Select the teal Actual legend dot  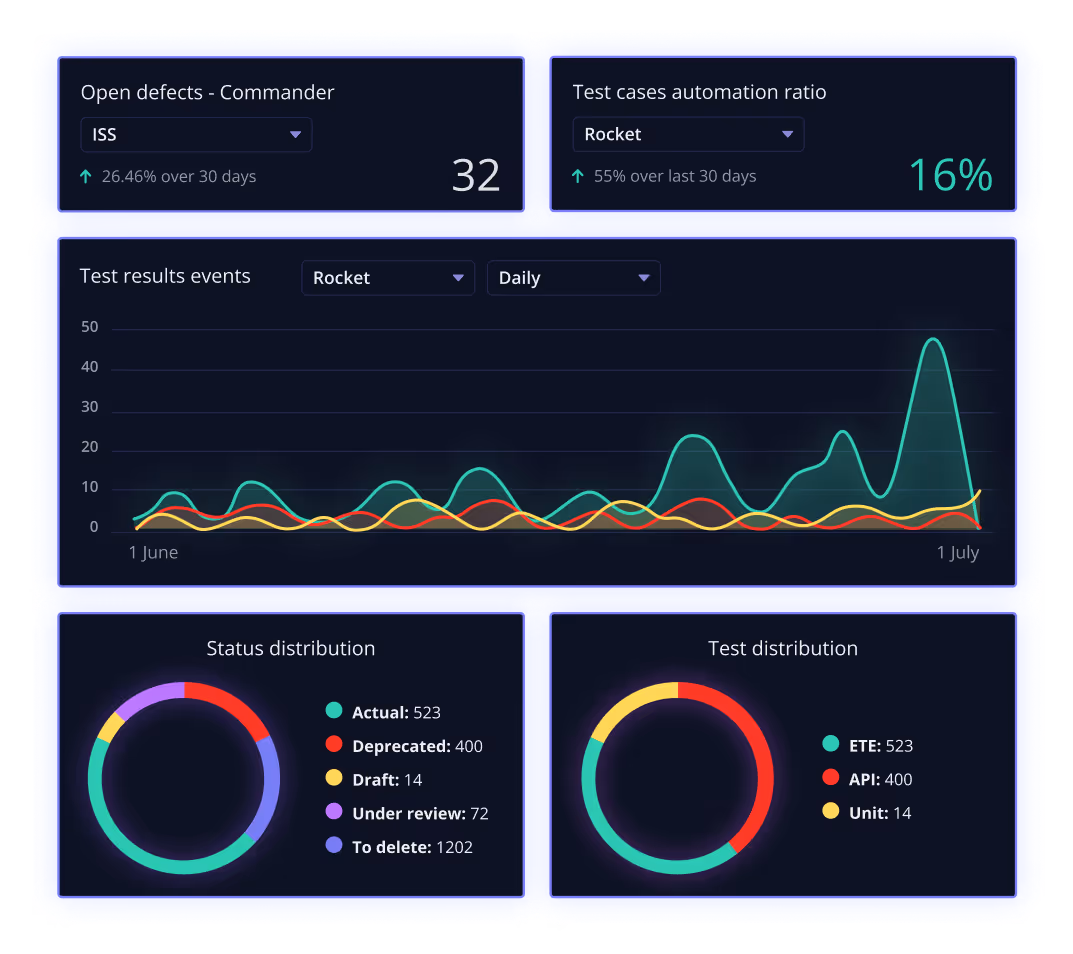[334, 712]
